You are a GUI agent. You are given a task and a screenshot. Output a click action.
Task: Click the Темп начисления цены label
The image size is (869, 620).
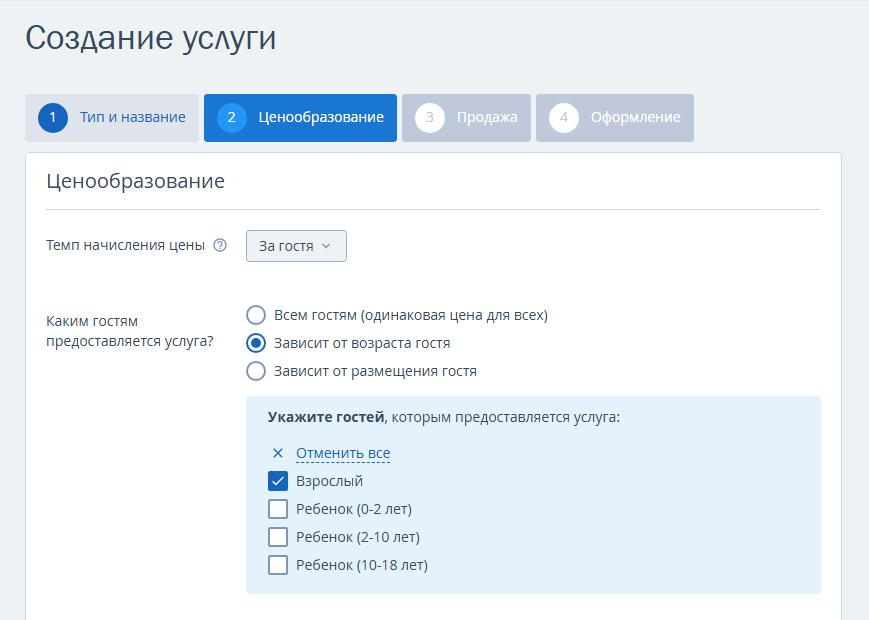[x=125, y=245]
